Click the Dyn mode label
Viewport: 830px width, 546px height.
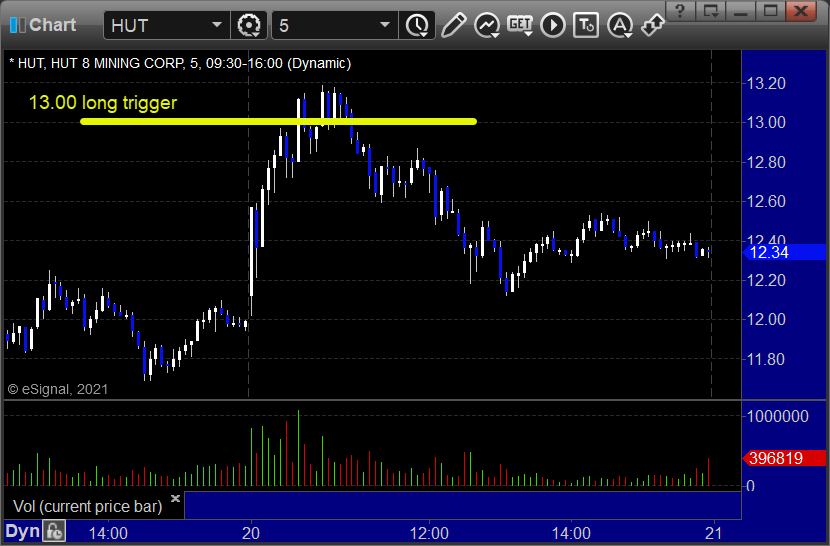[23, 531]
